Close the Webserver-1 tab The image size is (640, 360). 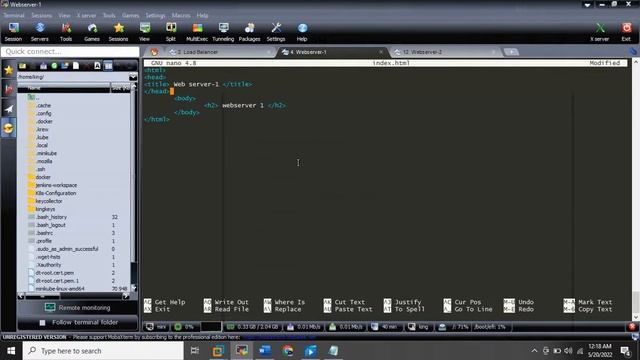click(x=381, y=52)
